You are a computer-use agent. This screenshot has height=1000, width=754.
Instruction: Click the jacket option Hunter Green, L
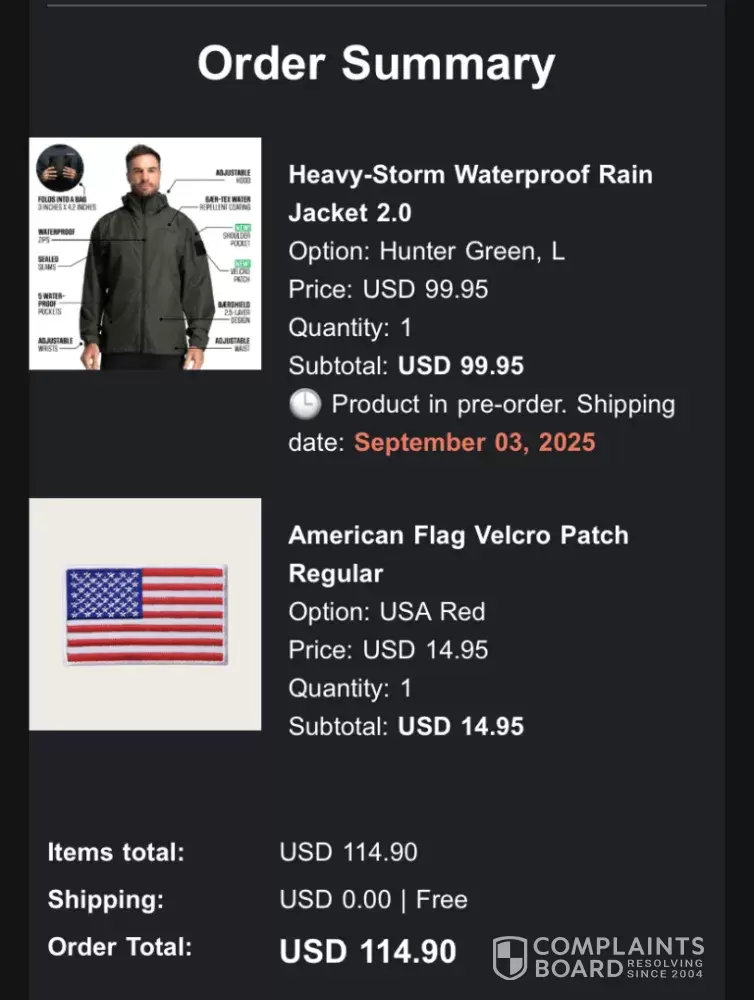click(426, 251)
